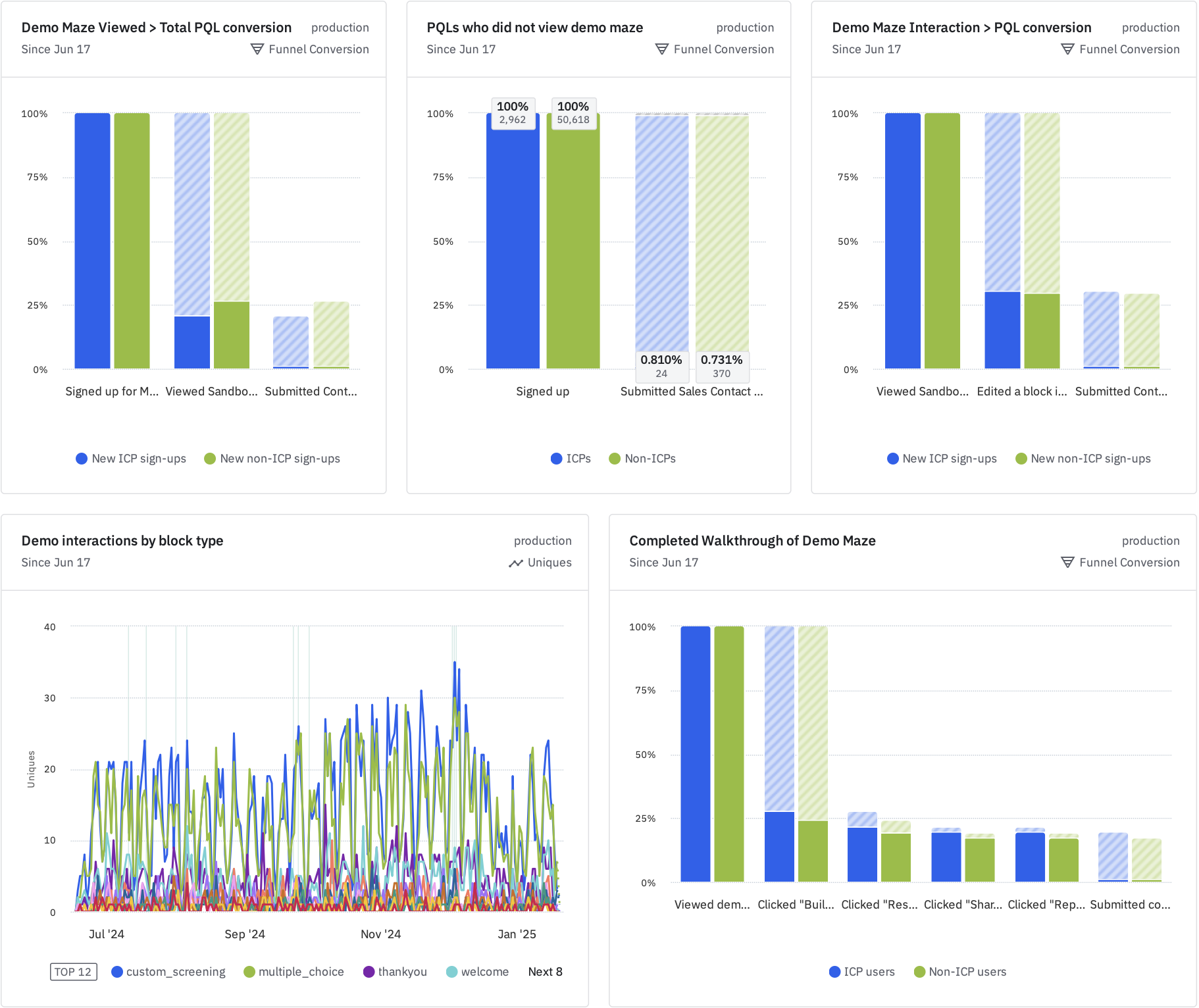Toggle welcome series legend
This screenshot has width=1199, height=1008.
pos(477,972)
